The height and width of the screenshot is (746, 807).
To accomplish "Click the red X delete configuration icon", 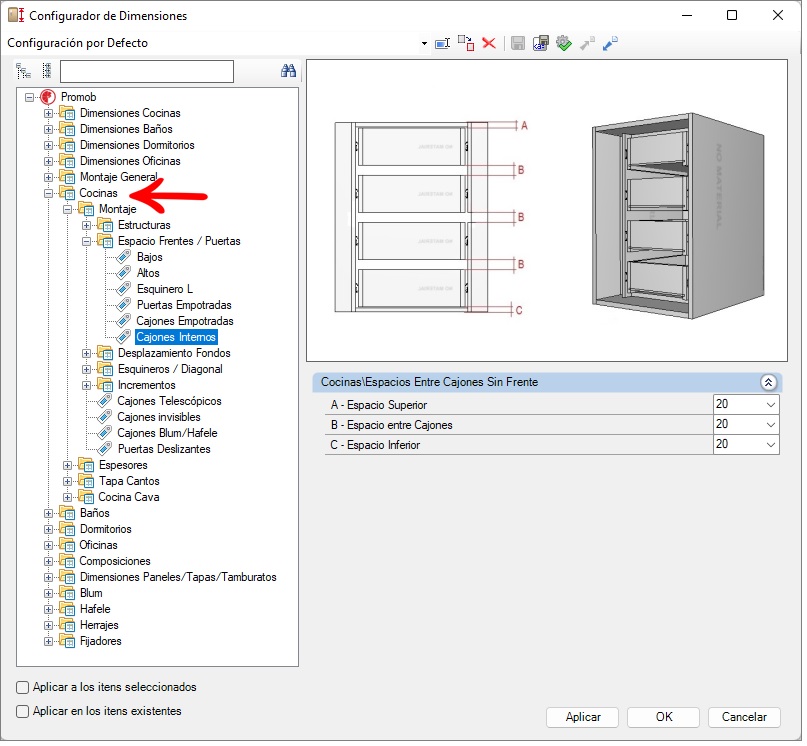I will pos(489,43).
